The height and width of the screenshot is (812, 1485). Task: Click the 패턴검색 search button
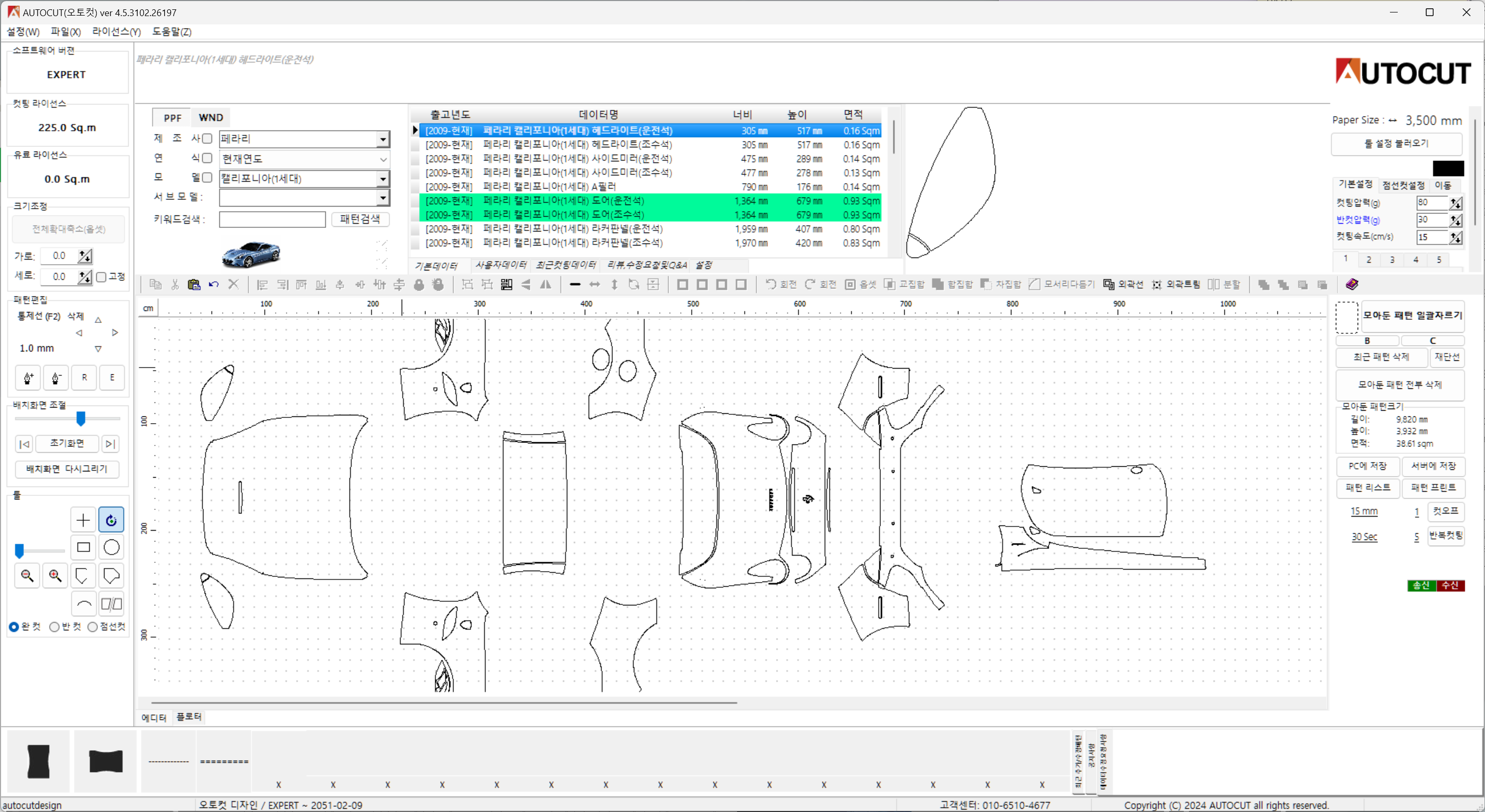tap(360, 219)
